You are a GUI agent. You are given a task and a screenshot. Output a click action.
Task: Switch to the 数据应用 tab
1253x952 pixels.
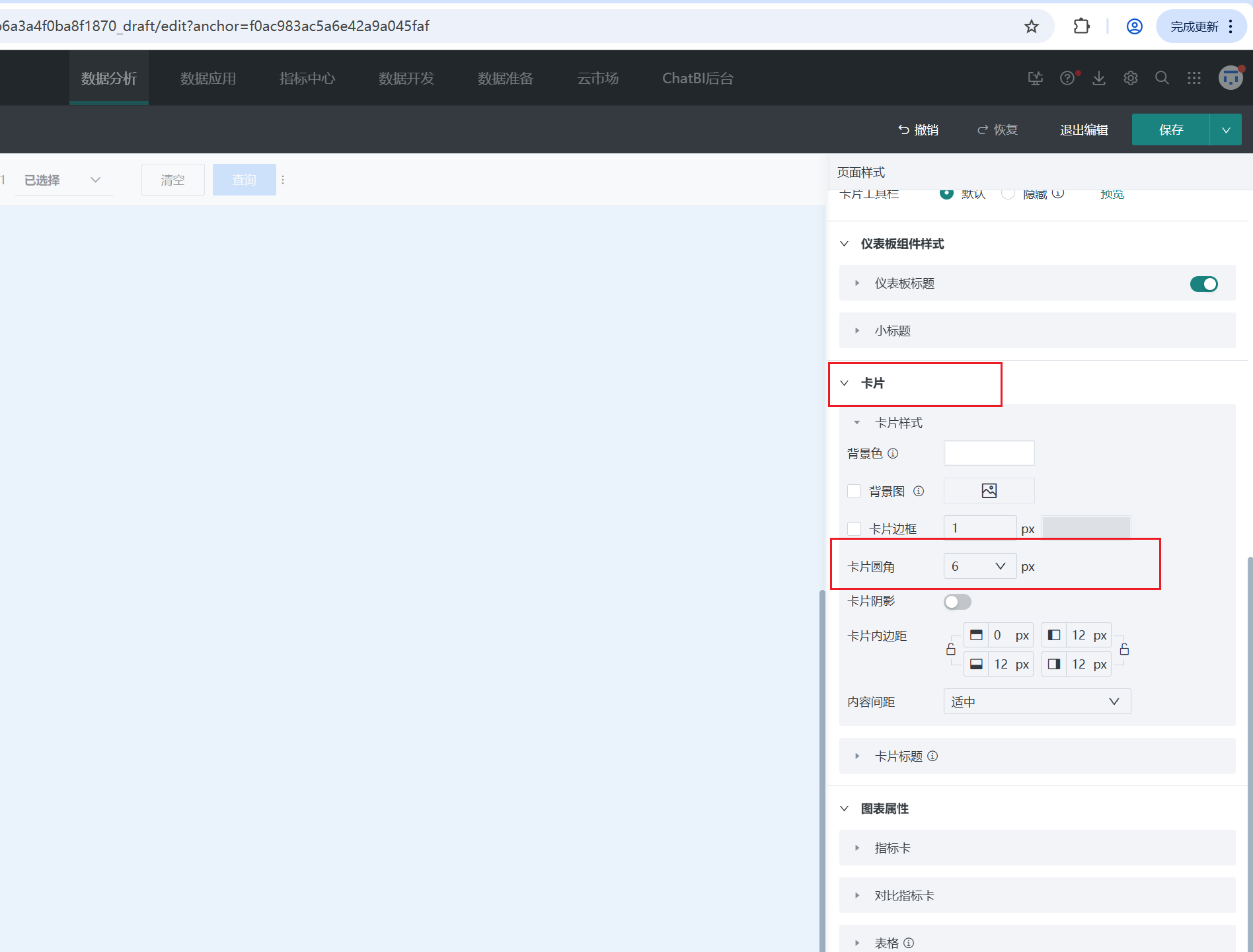point(208,79)
